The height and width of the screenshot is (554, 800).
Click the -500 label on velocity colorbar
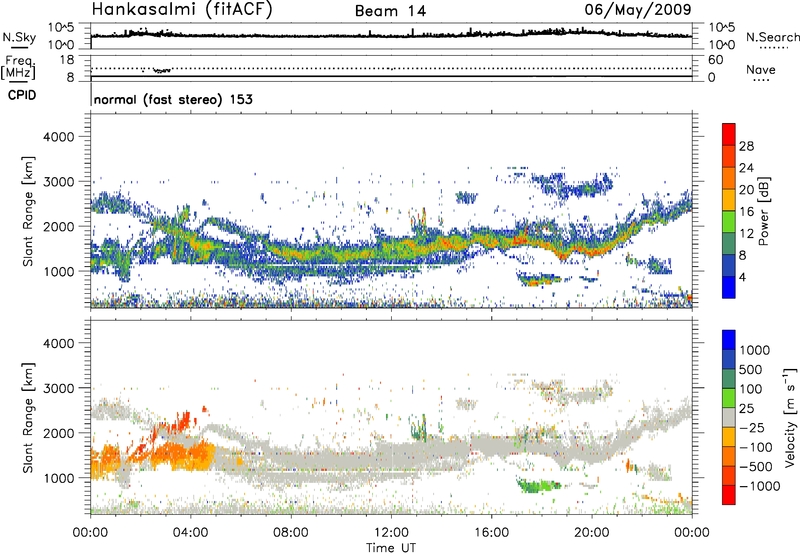[756, 467]
